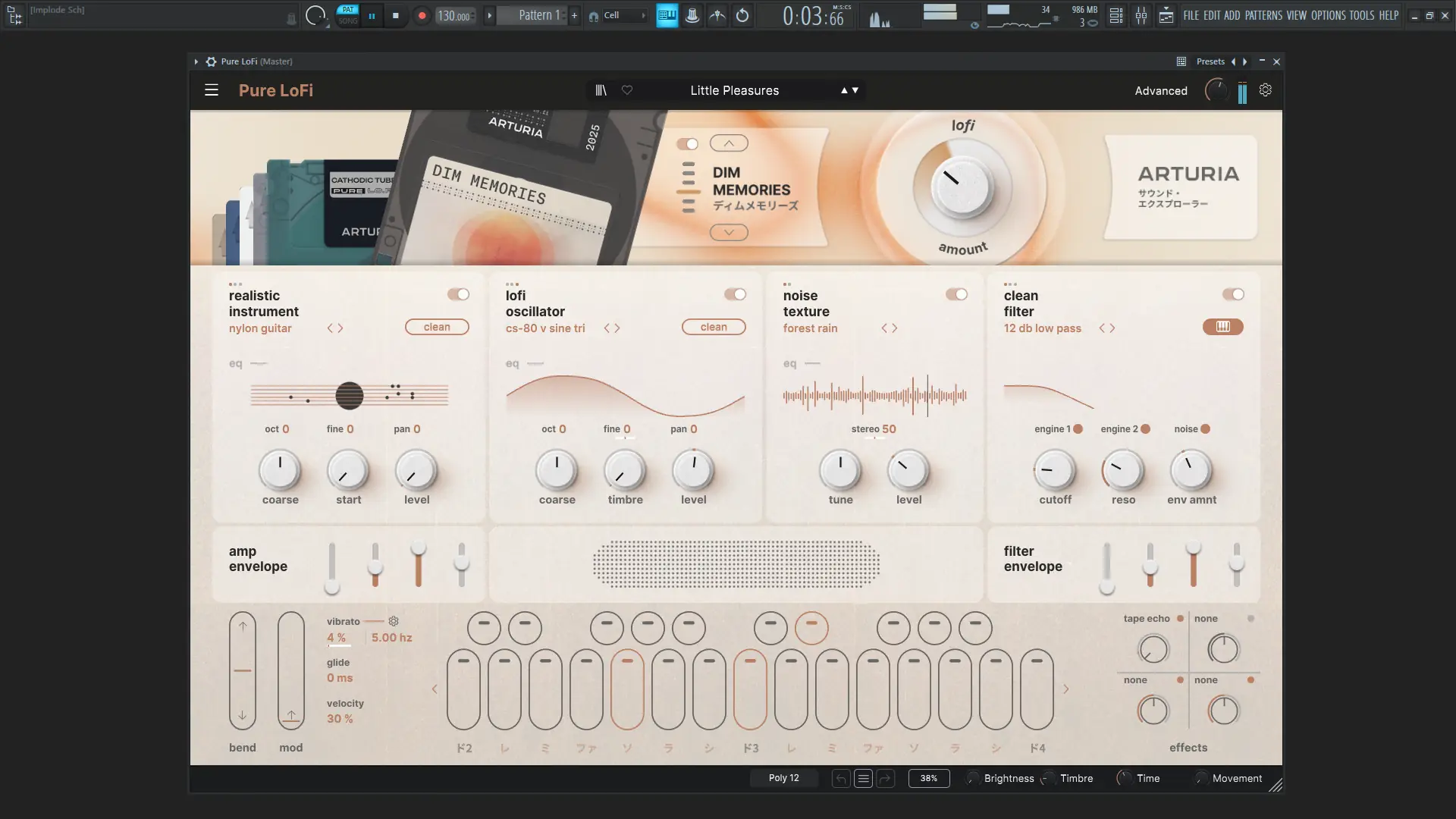The height and width of the screenshot is (819, 1456).
Task: Toggle the realistic instrument engine off
Action: click(x=458, y=294)
